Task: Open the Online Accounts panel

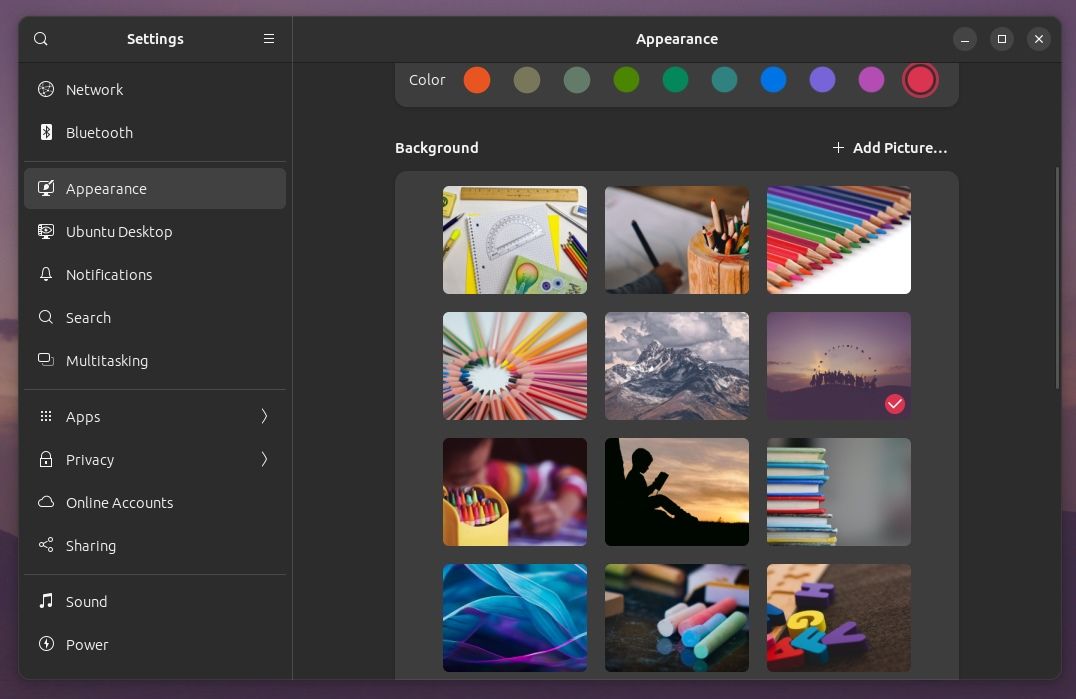Action: 119,503
